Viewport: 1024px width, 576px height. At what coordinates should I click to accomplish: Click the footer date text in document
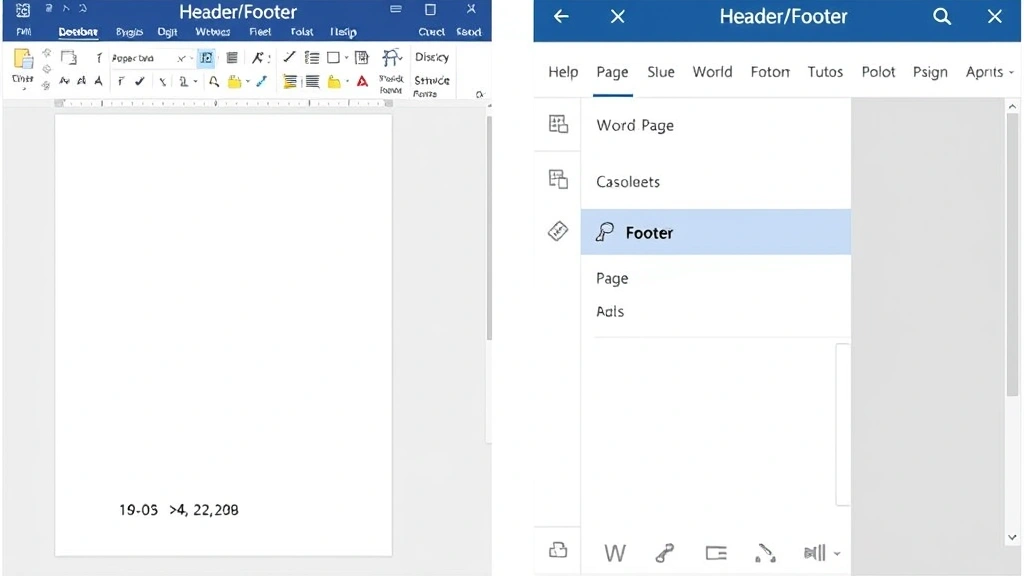tap(179, 510)
